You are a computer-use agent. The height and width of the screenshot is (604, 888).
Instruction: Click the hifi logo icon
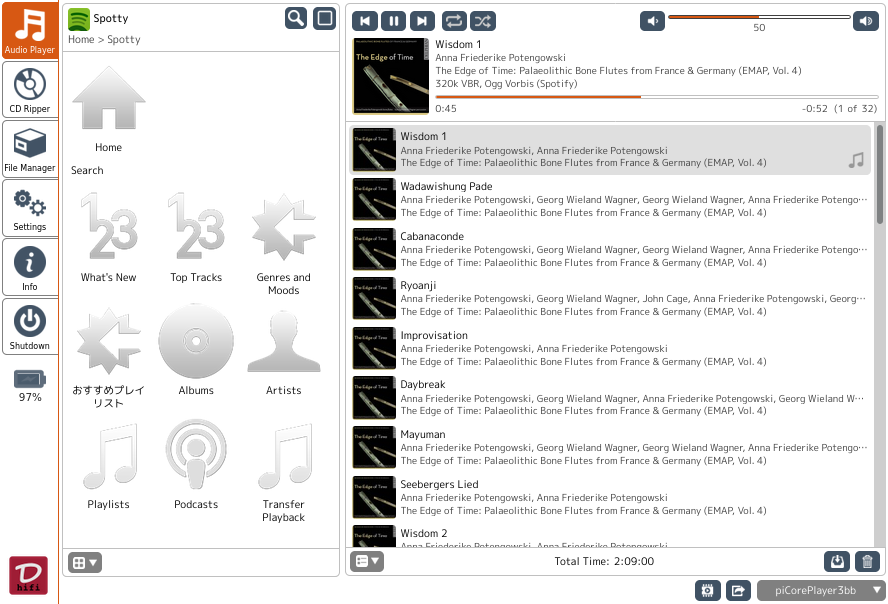click(x=28, y=575)
